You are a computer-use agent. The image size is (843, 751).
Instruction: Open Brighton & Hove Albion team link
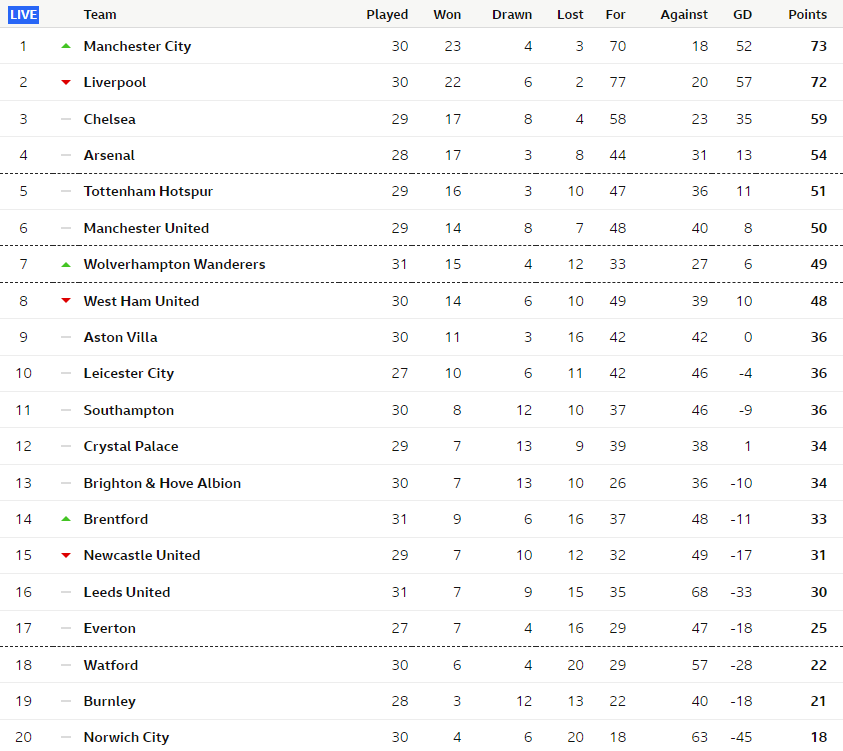162,483
